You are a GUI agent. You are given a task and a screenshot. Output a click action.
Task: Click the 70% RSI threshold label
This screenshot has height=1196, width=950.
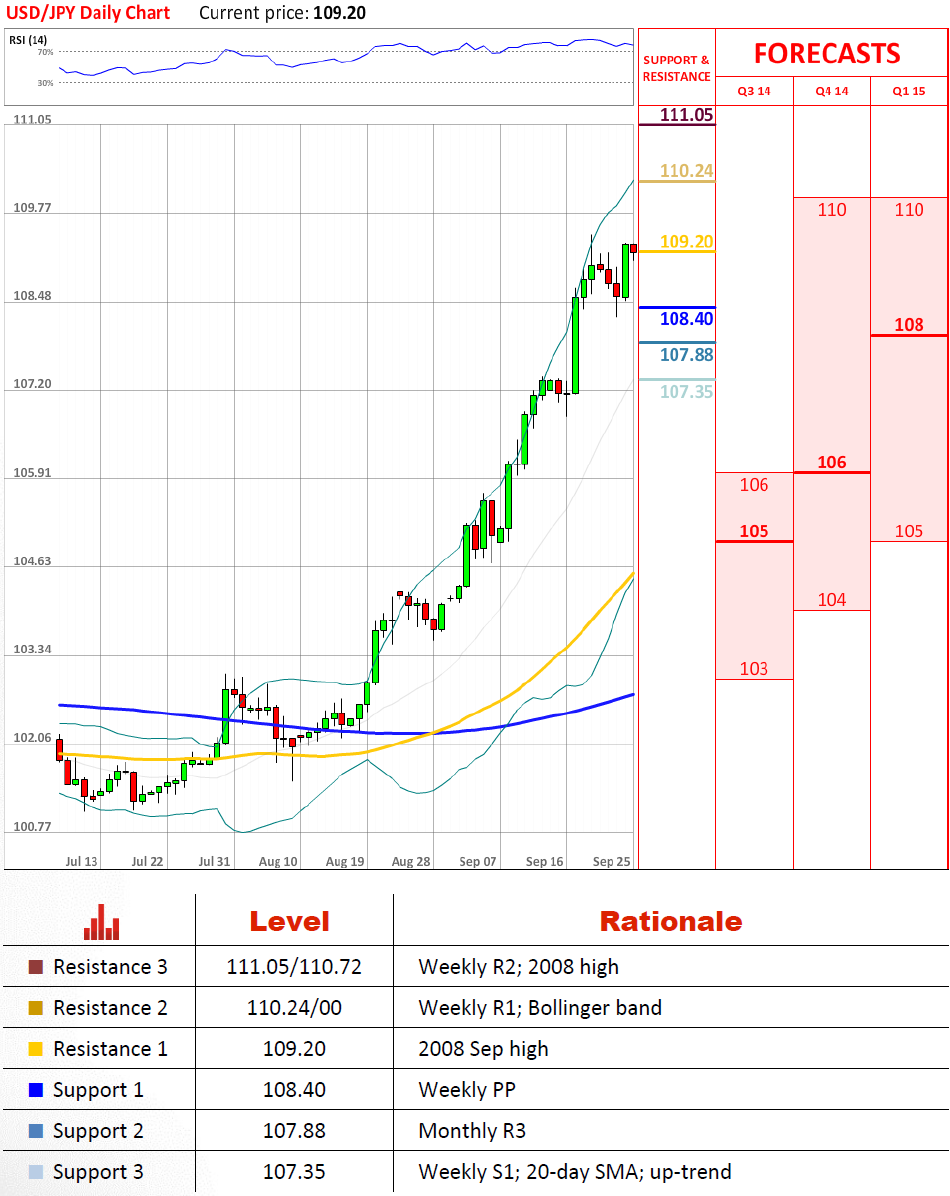(46, 52)
